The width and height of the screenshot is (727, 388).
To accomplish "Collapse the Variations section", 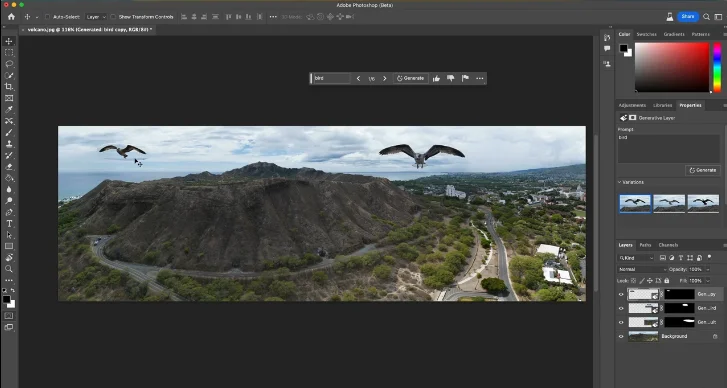I will [x=620, y=183].
